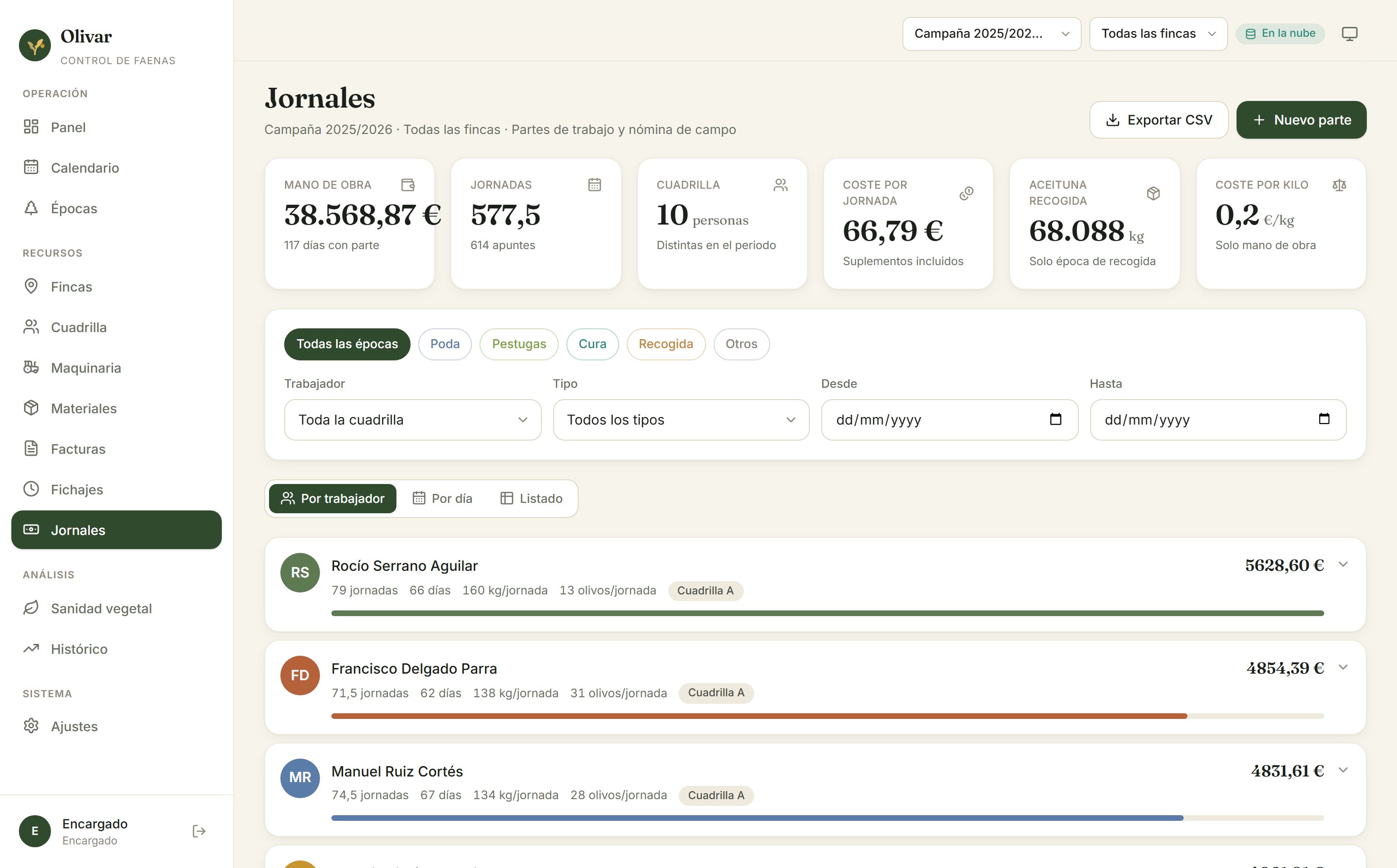
Task: Switch to the Por día view
Action: 442,498
